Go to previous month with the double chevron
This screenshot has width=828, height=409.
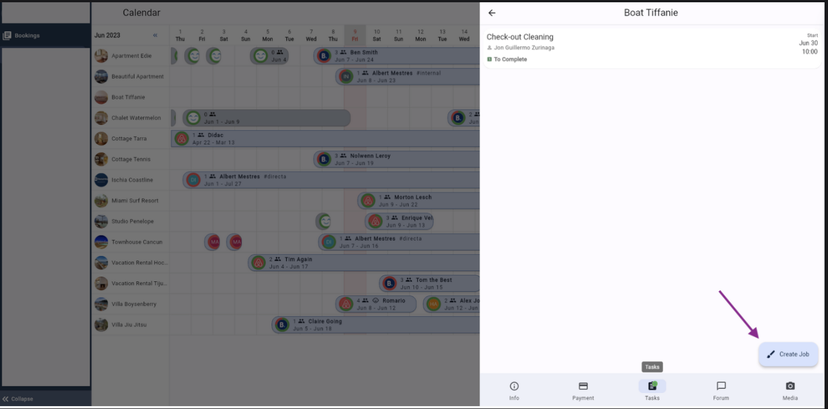point(155,35)
